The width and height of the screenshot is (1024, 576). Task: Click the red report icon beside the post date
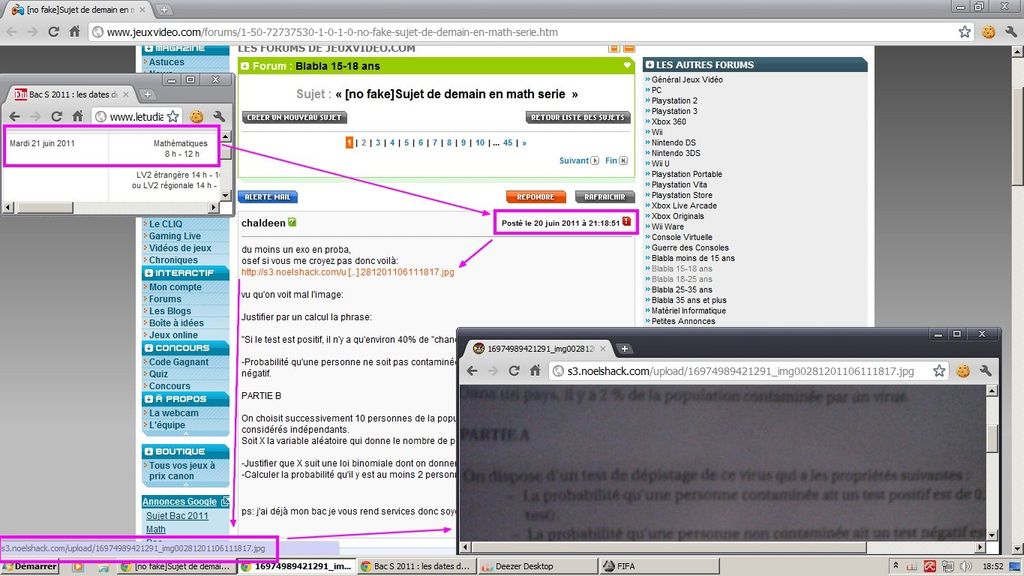tap(627, 222)
